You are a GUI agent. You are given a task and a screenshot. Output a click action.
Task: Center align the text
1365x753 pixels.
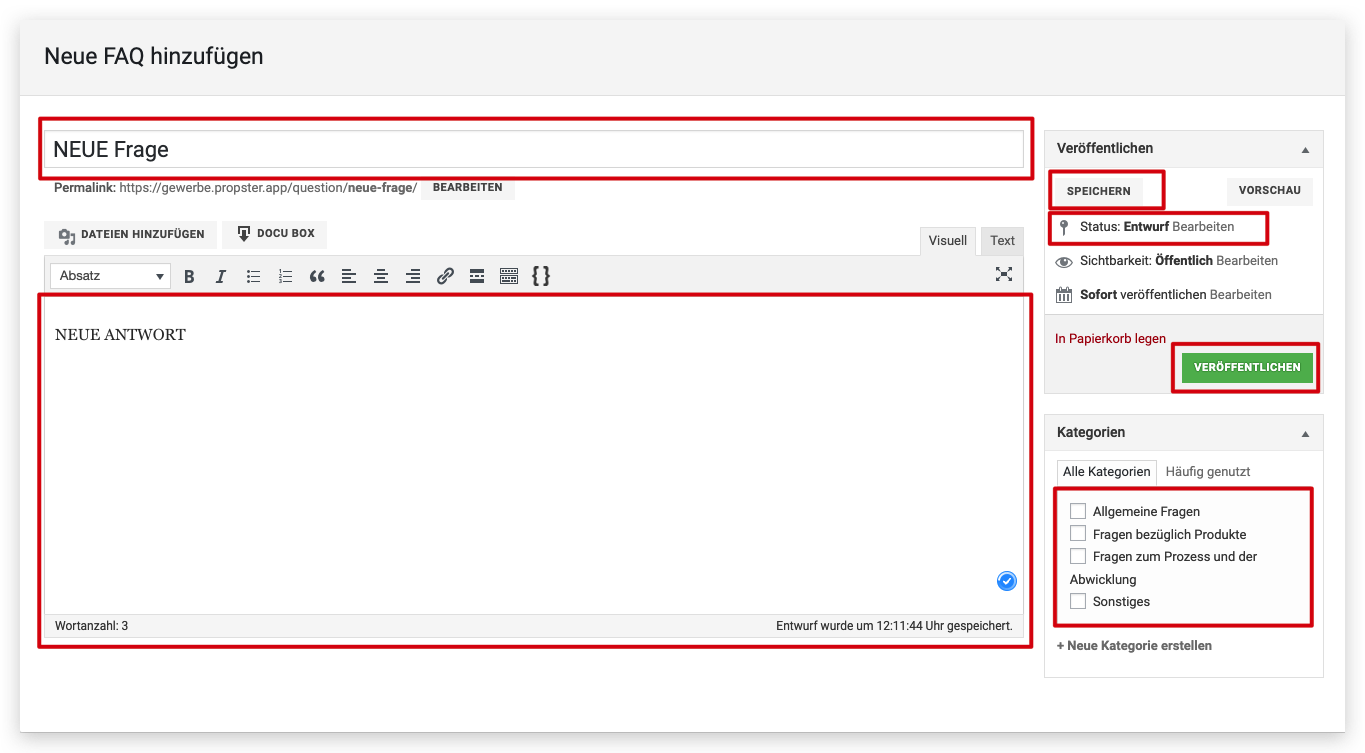381,276
